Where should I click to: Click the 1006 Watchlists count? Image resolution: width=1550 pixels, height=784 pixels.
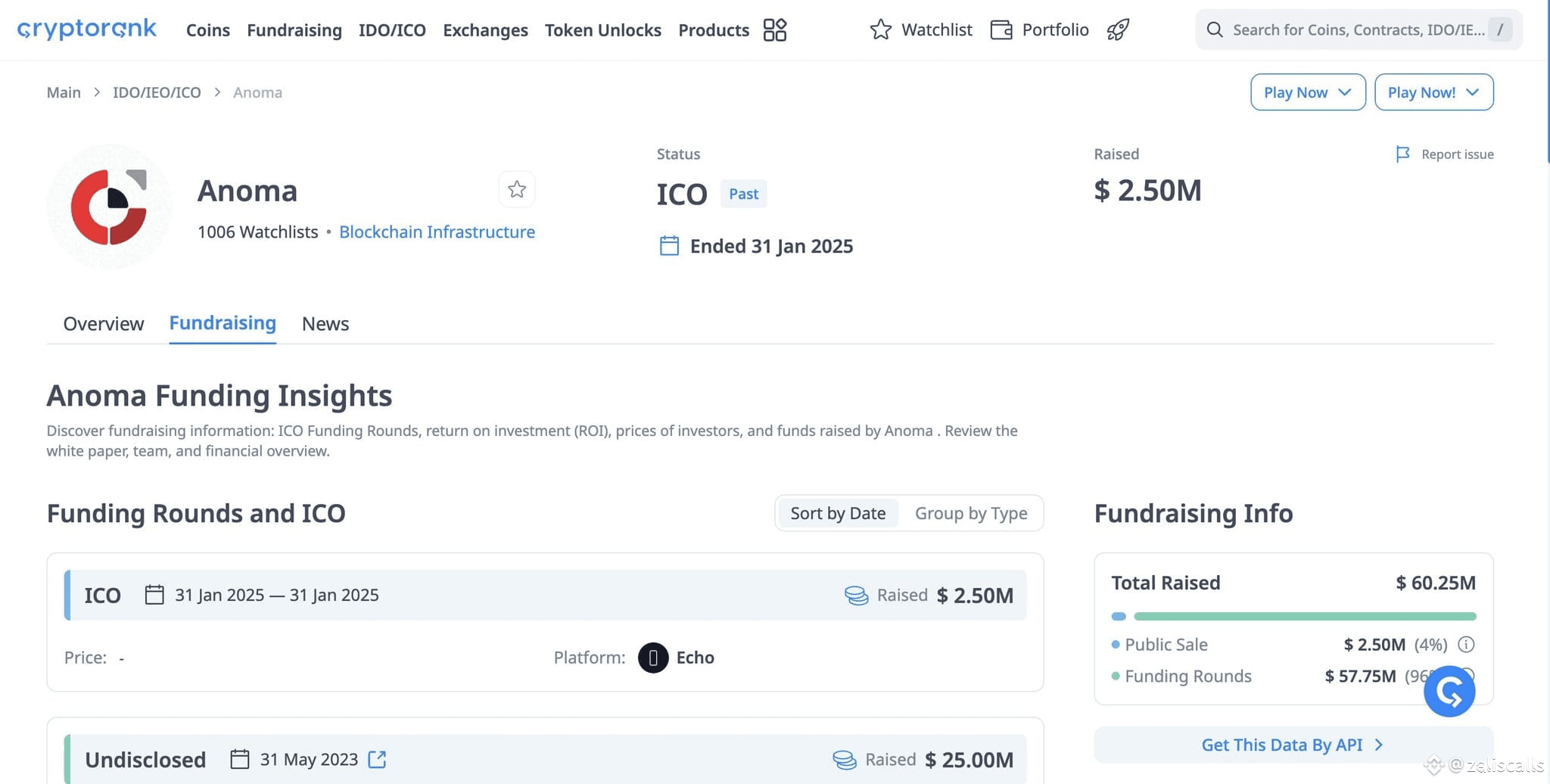[257, 232]
